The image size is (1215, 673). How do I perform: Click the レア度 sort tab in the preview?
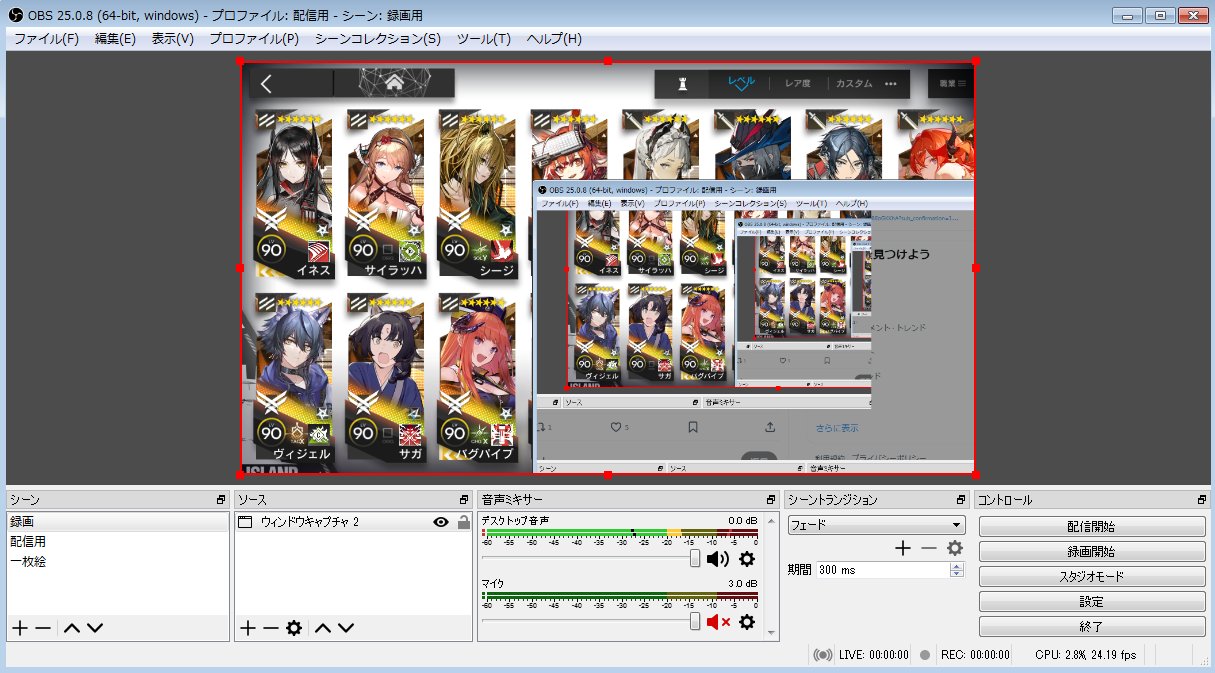798,84
